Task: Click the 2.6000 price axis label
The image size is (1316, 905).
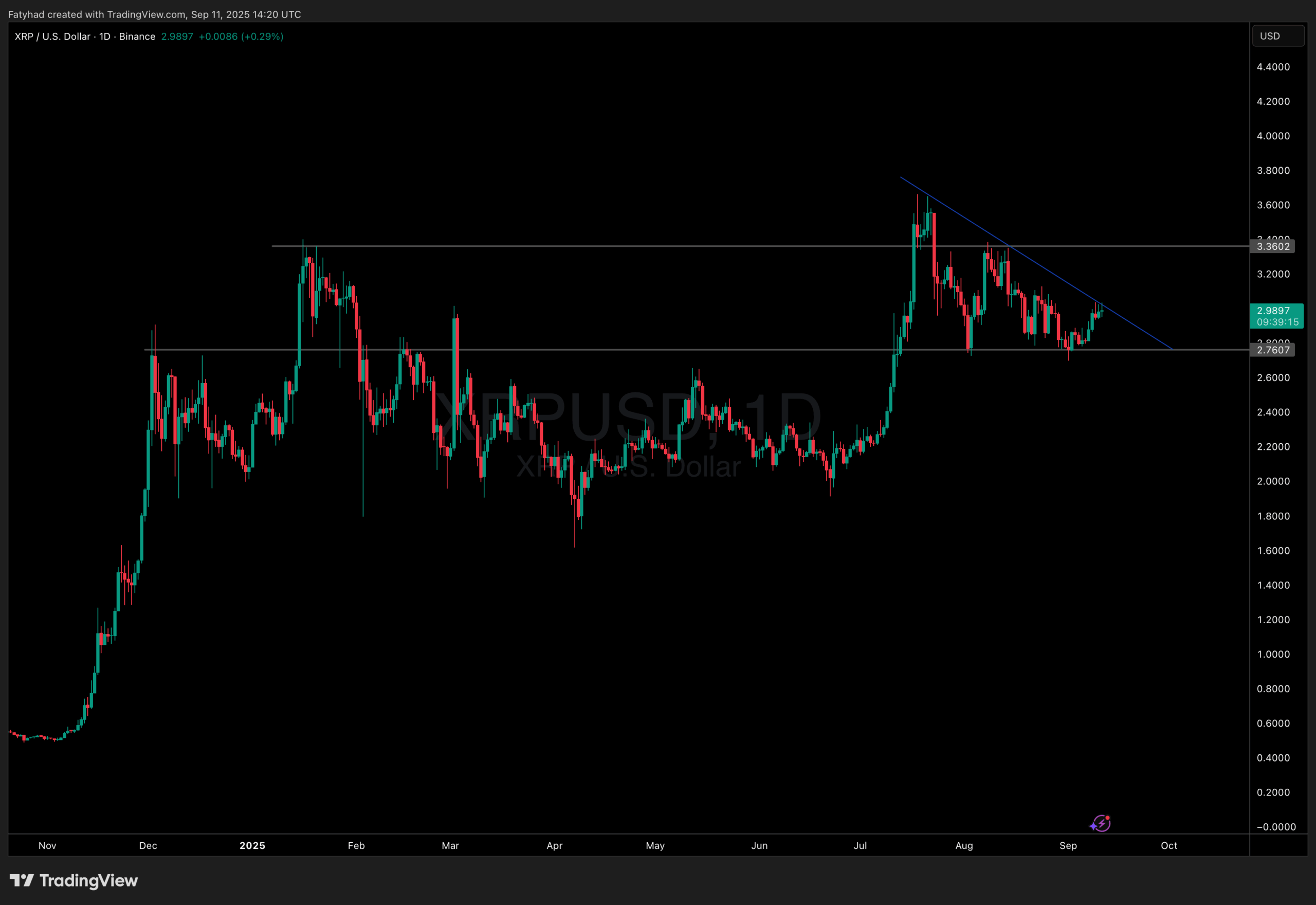Action: (x=1273, y=377)
